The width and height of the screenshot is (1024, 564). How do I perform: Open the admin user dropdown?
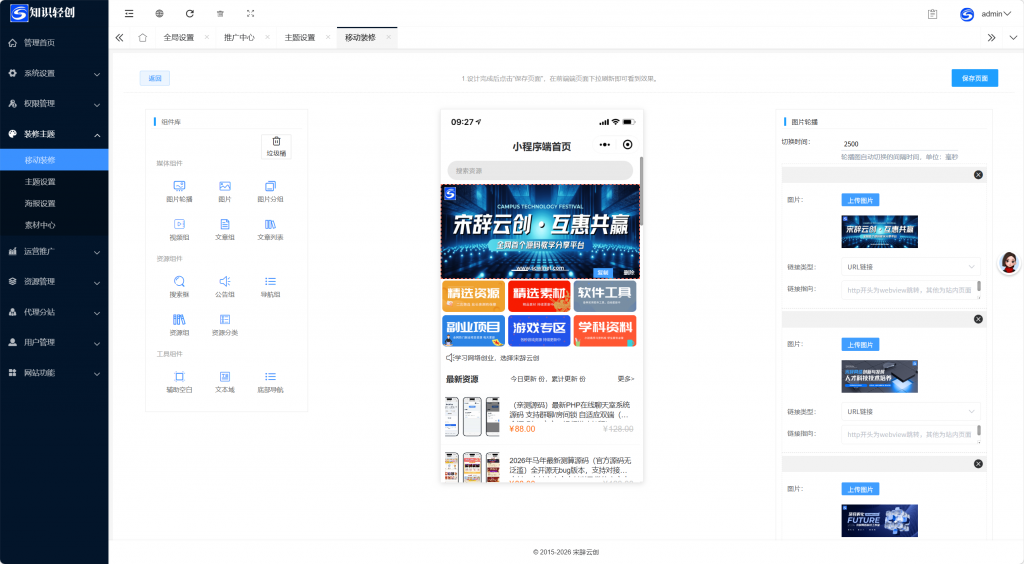(x=985, y=14)
